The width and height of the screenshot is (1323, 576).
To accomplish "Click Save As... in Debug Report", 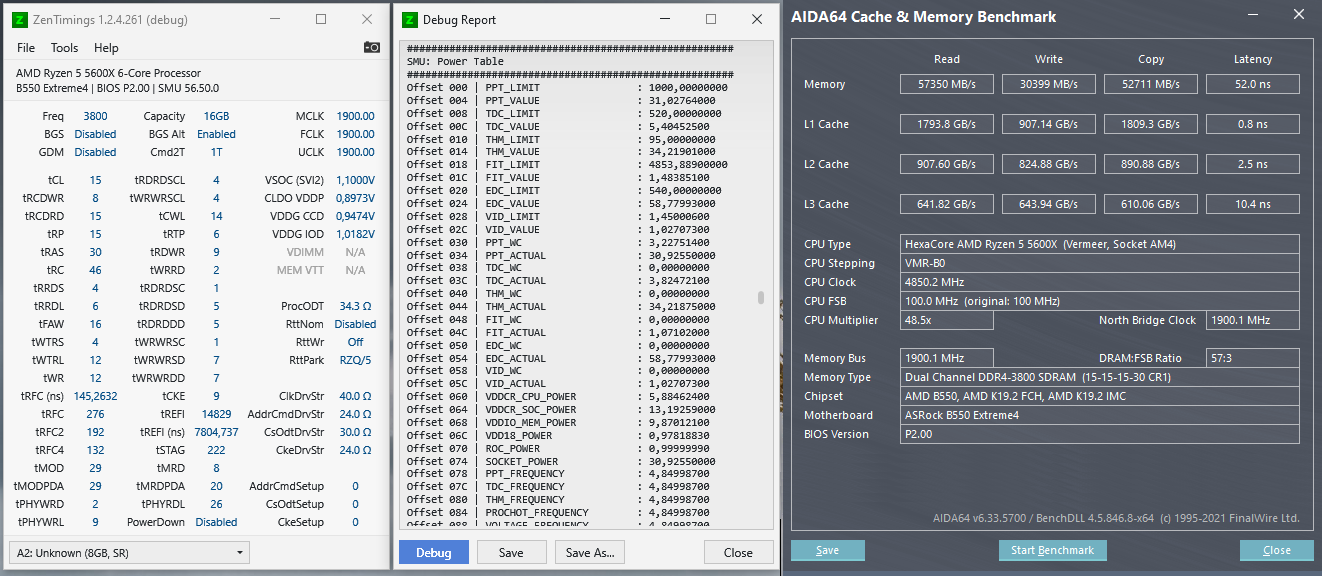I will click(590, 552).
